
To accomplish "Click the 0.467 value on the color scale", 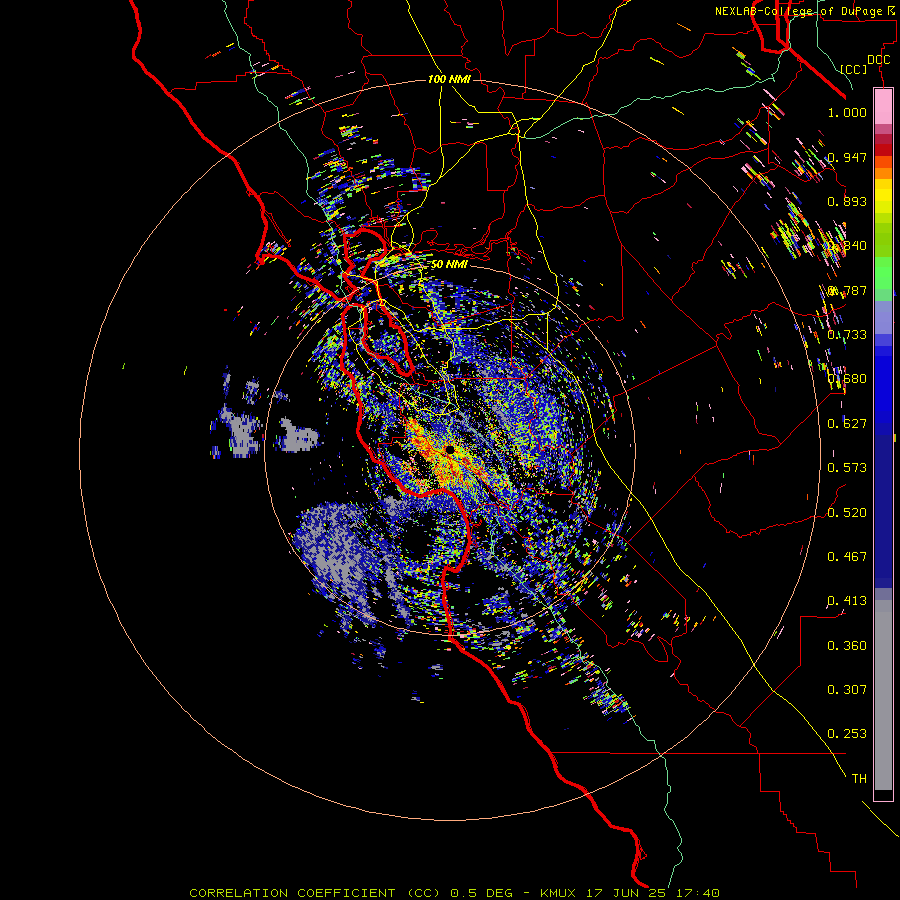I will pos(847,557).
